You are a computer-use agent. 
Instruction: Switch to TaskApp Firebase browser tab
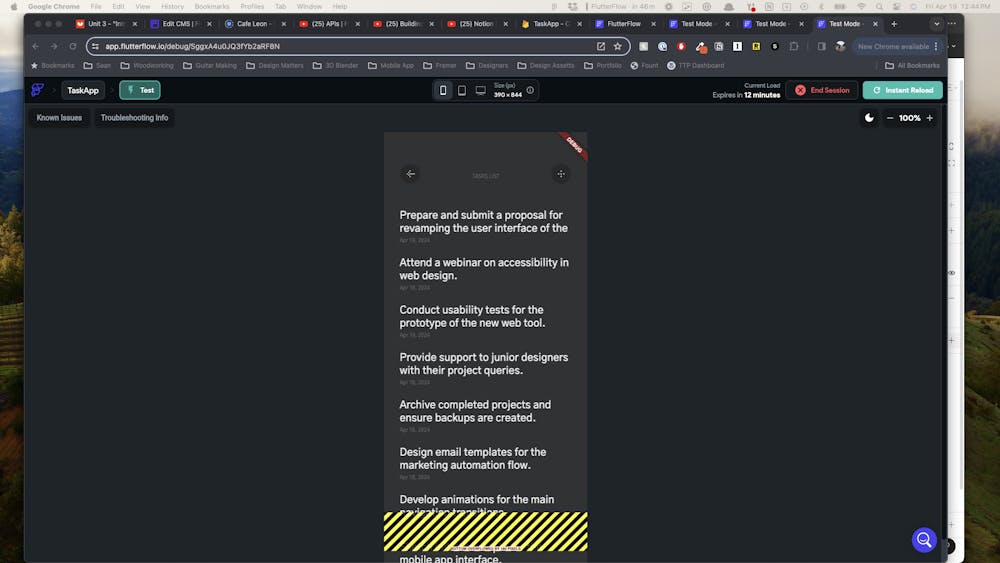click(550, 24)
